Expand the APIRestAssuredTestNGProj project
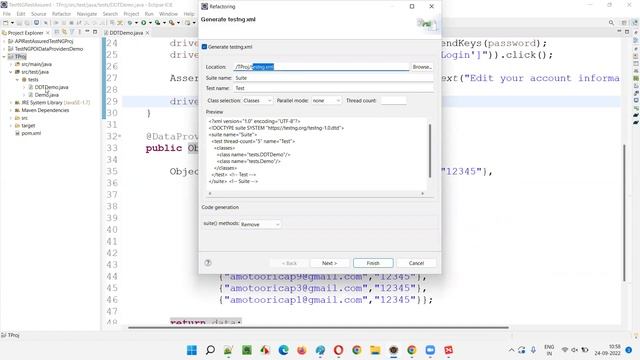The height and width of the screenshot is (360, 640). coord(4,41)
